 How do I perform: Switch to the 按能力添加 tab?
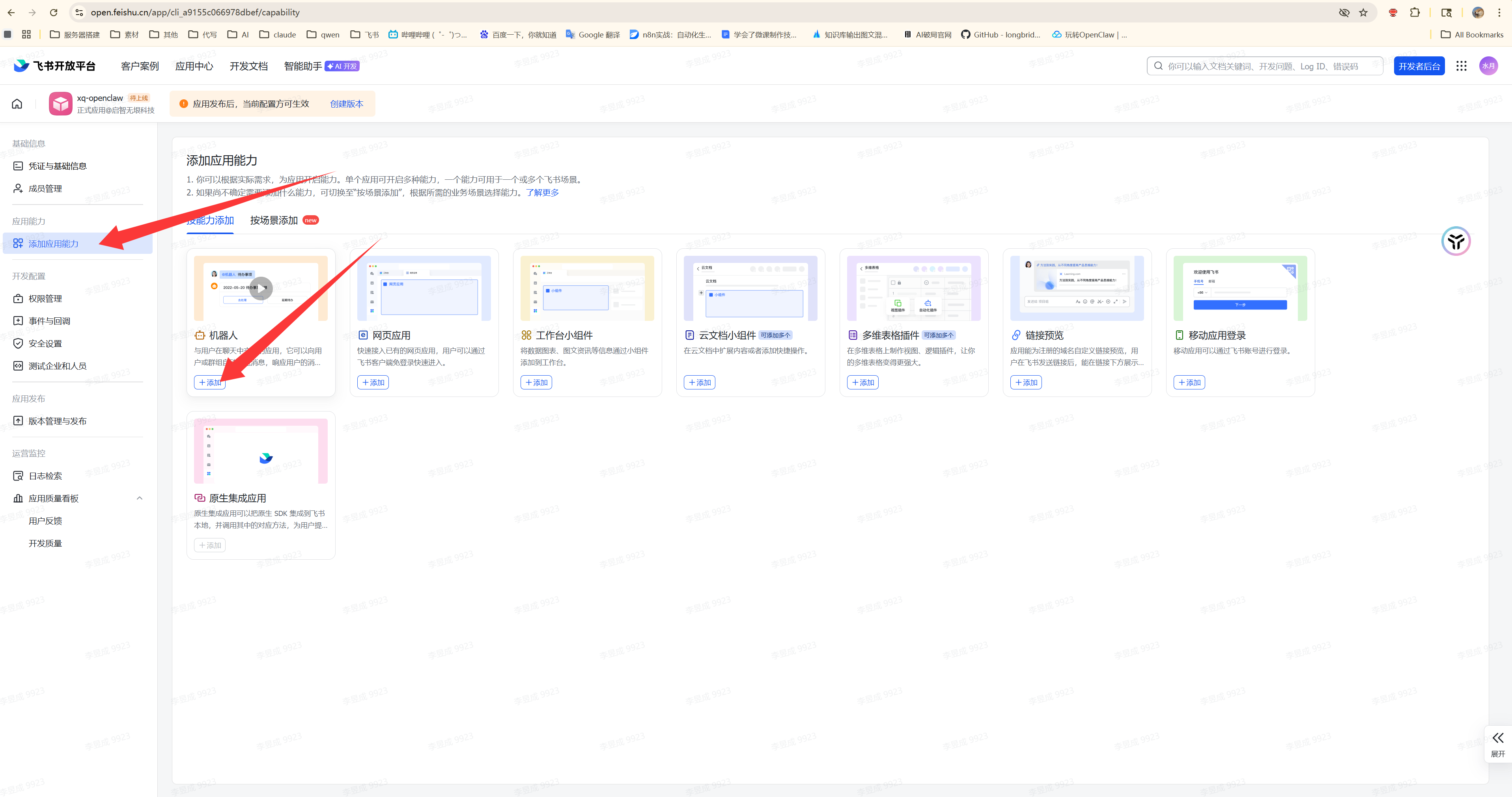click(210, 220)
